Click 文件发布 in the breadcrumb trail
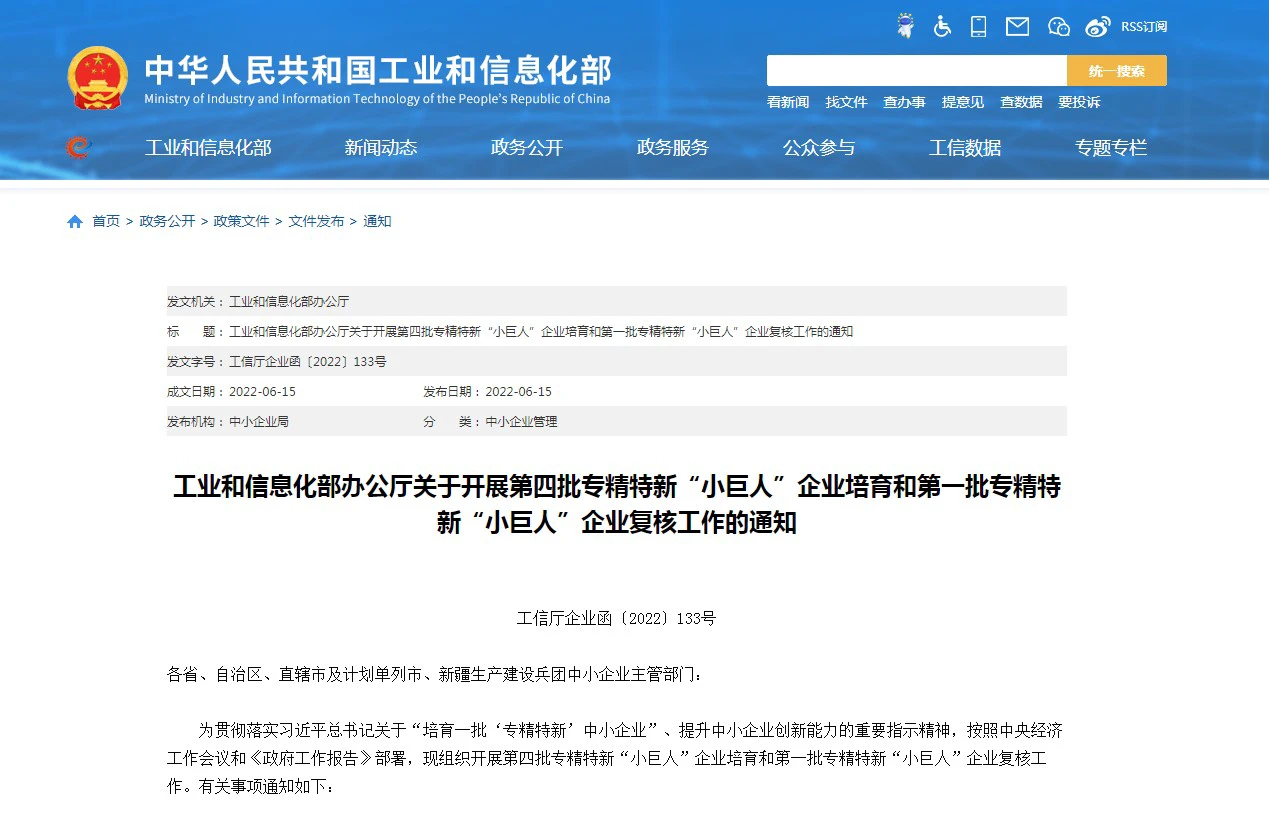This screenshot has width=1269, height=822. [316, 221]
